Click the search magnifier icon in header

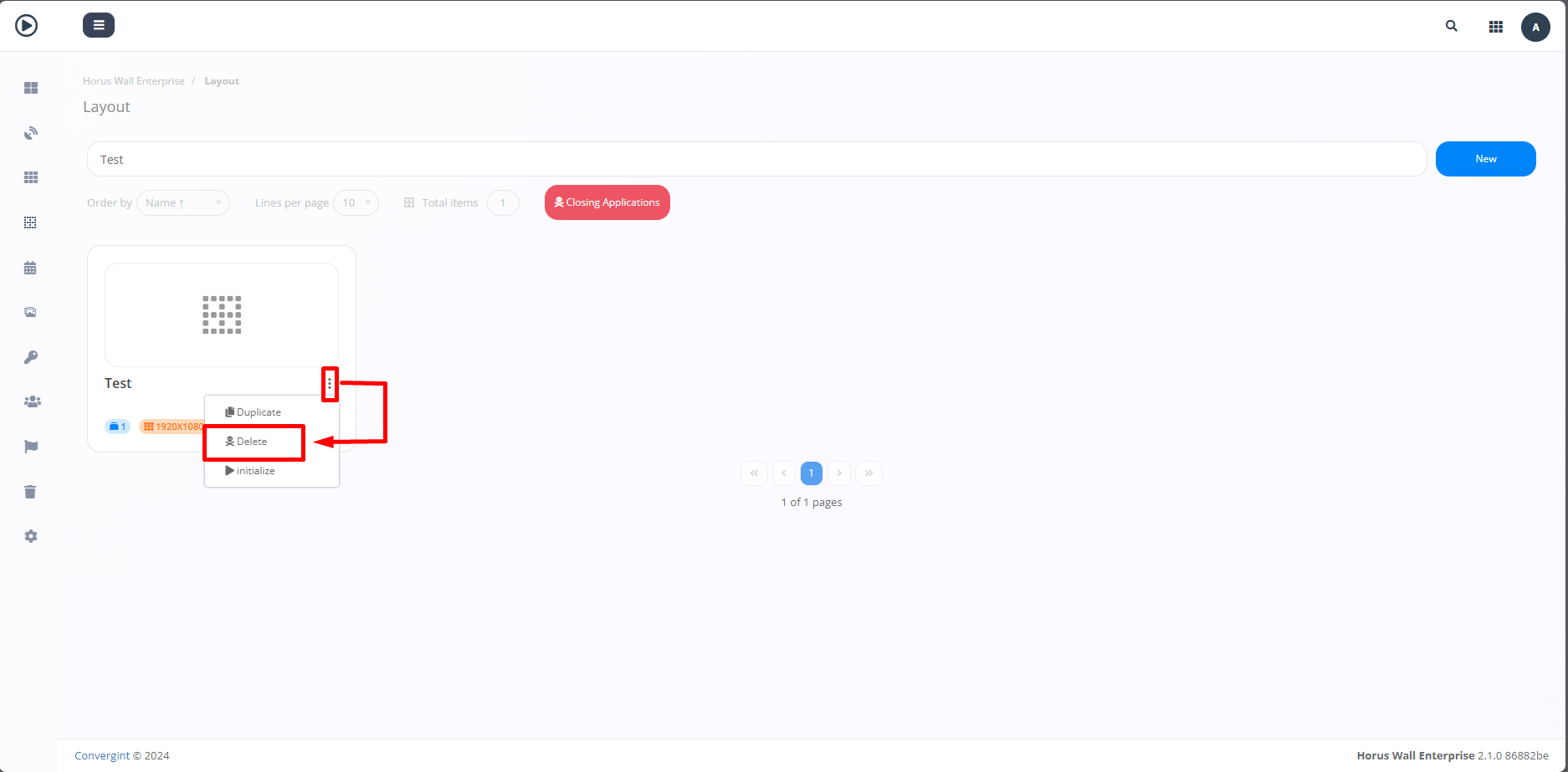[x=1452, y=26]
